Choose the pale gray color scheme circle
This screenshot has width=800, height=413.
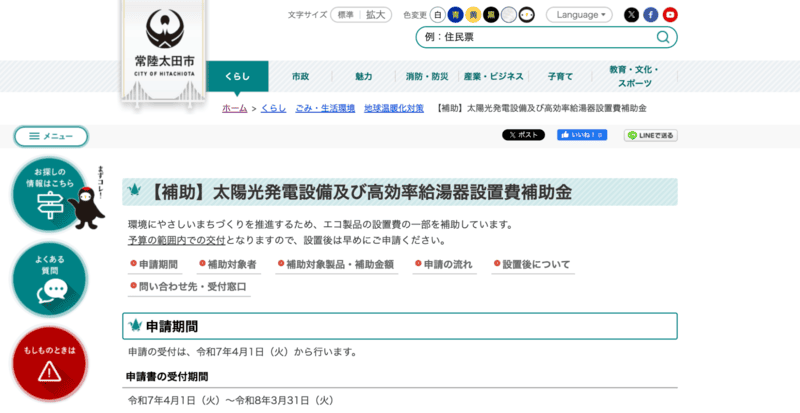click(x=509, y=15)
